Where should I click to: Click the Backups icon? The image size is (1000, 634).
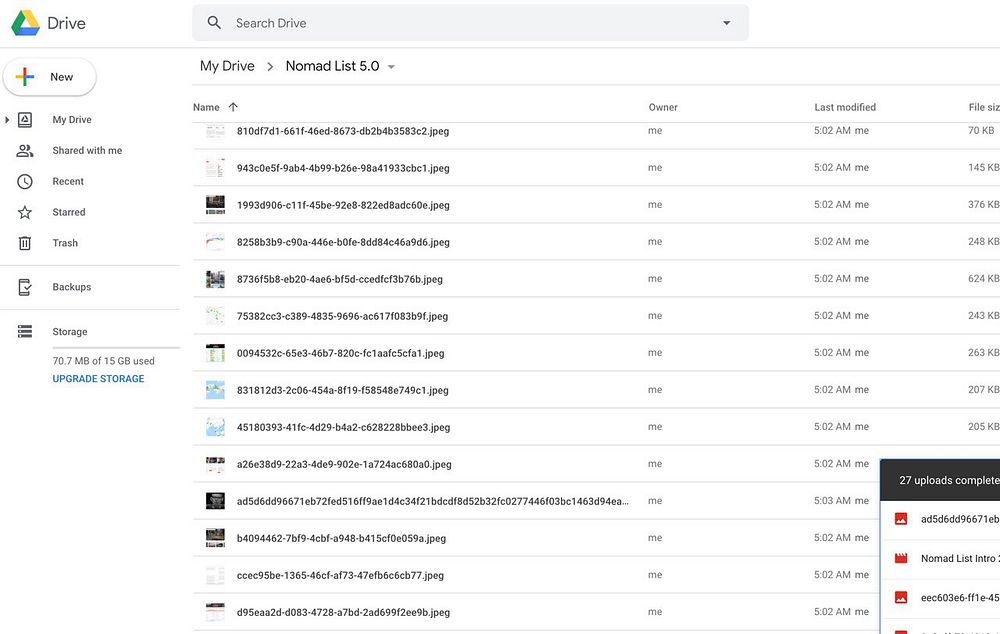(x=25, y=287)
